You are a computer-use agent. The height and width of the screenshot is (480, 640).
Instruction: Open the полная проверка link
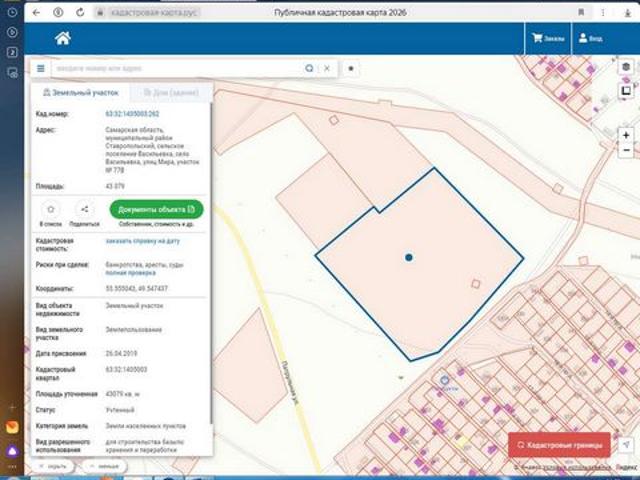point(131,273)
